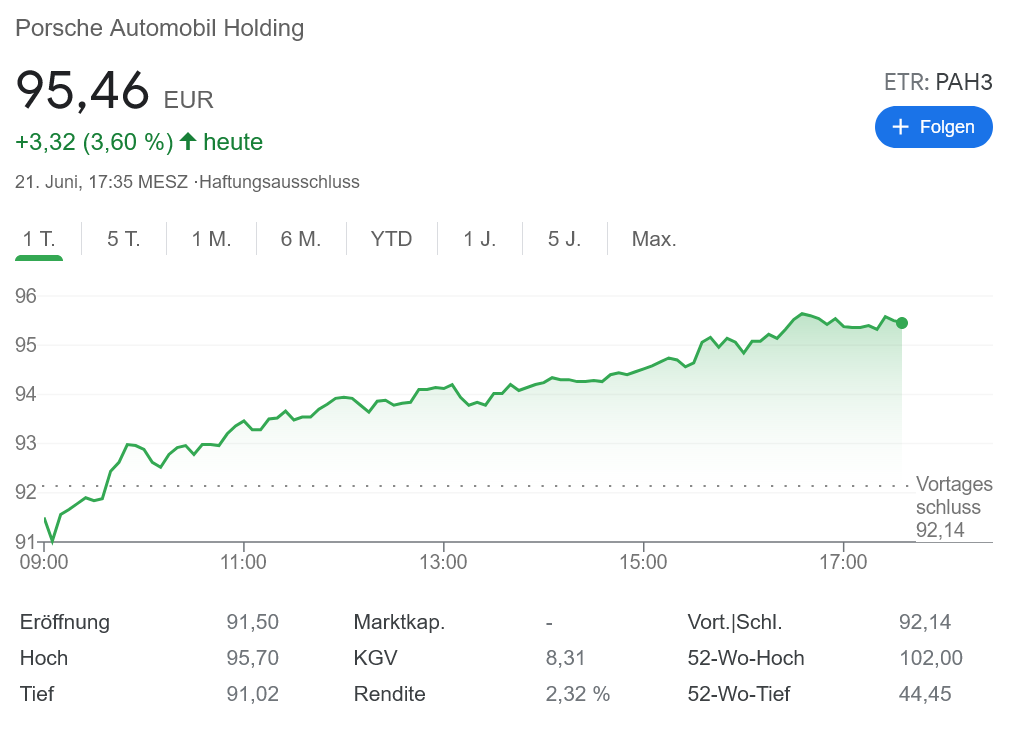Click the Porsche Automobil Holding title
The width and height of the screenshot is (1012, 738).
[x=160, y=28]
